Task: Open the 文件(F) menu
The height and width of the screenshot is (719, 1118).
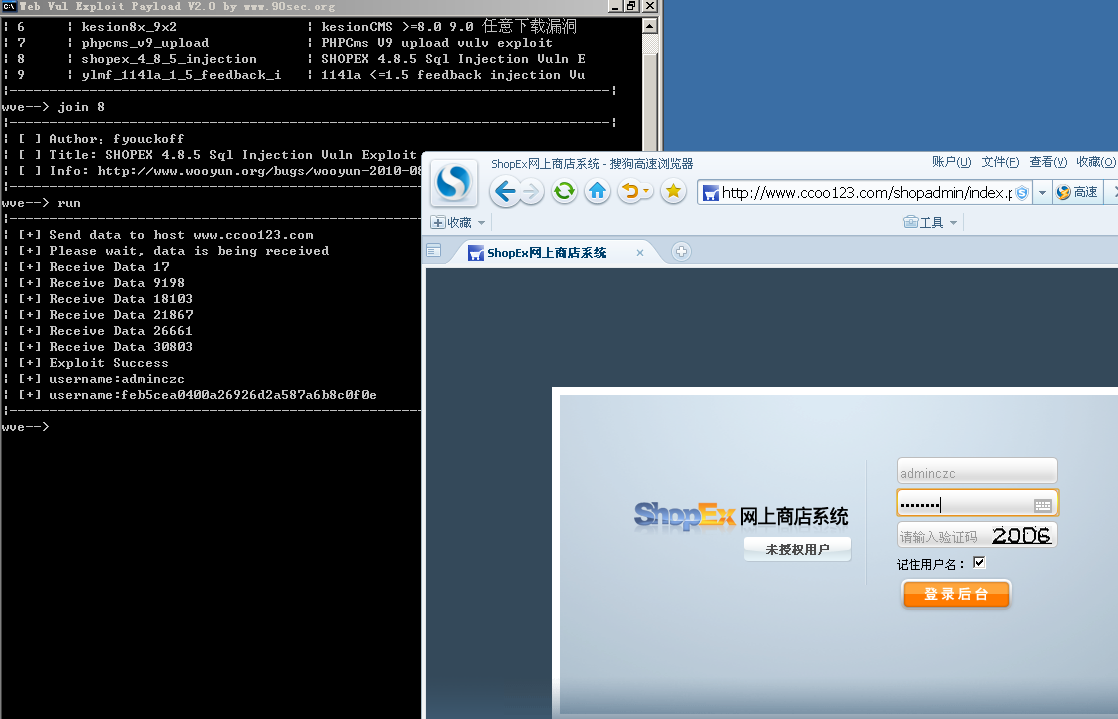Action: click(1000, 162)
